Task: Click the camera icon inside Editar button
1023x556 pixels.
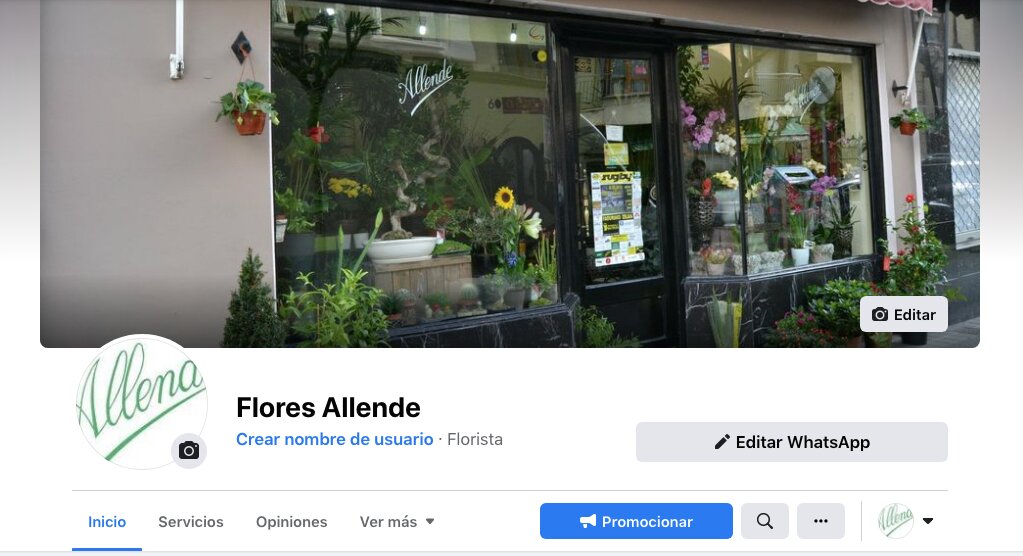Action: click(880, 315)
